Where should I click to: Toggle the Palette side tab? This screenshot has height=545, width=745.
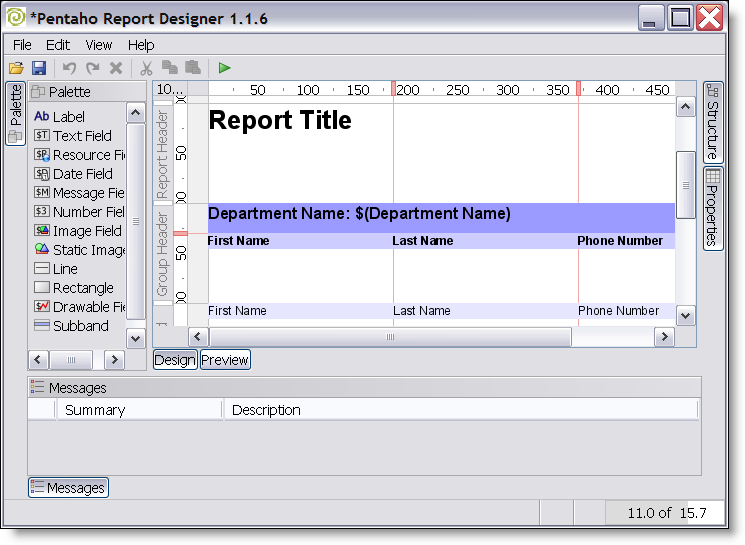[15, 113]
